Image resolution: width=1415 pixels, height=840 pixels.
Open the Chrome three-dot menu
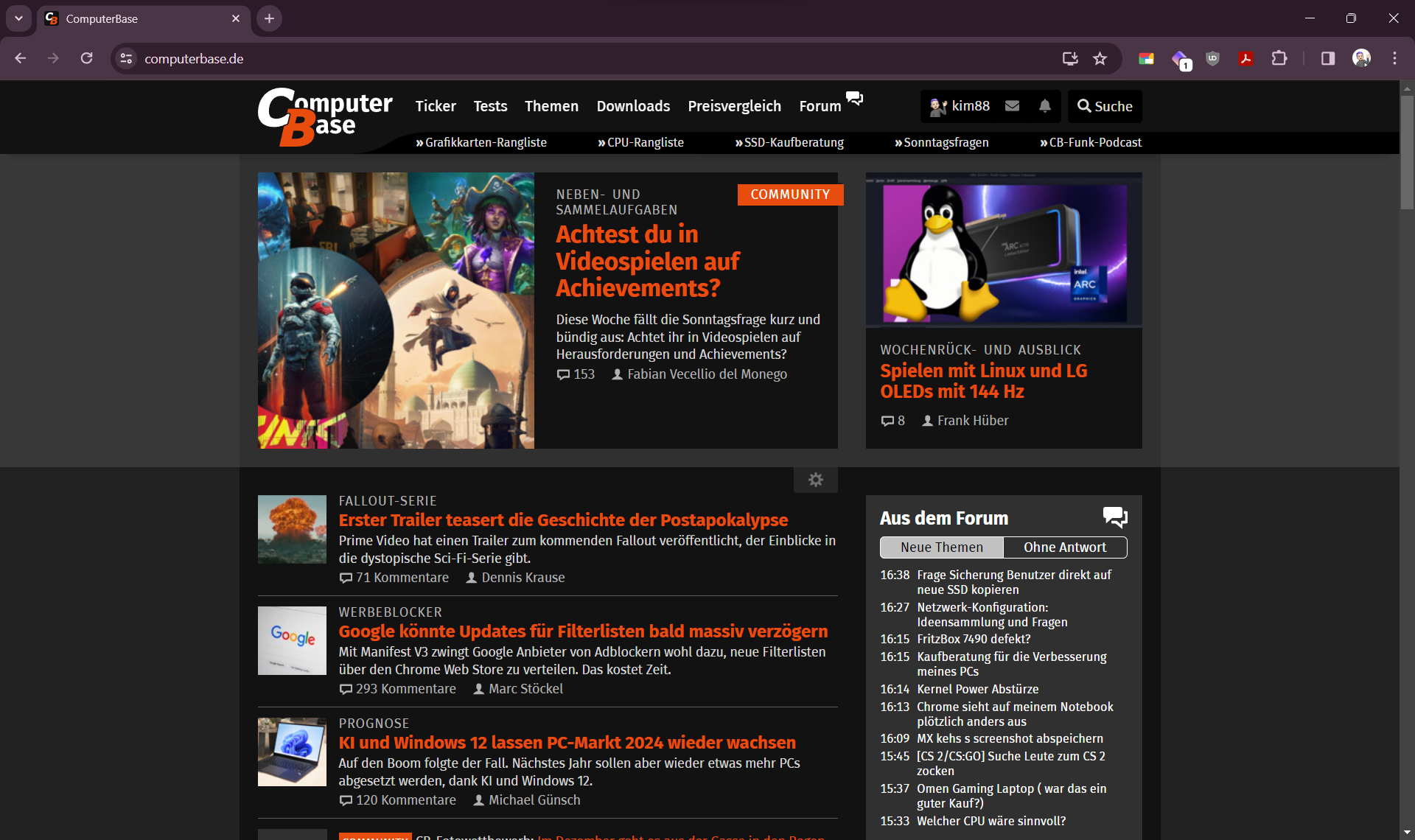click(x=1394, y=59)
